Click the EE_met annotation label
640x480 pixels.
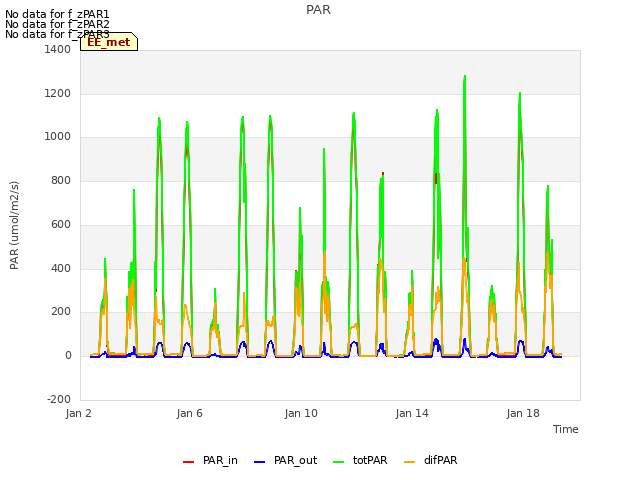109,42
